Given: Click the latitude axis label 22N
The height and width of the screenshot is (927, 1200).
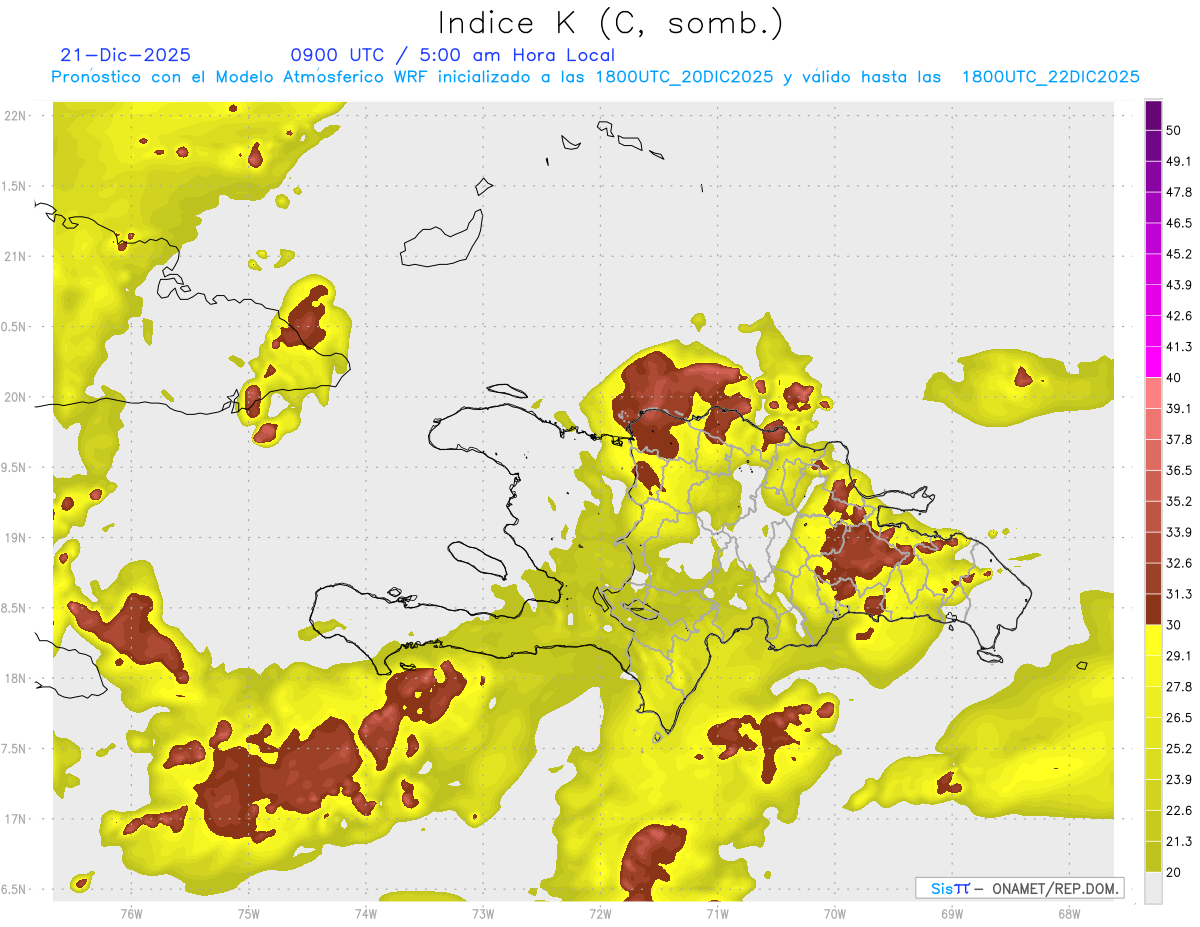Looking at the screenshot, I should [16, 116].
